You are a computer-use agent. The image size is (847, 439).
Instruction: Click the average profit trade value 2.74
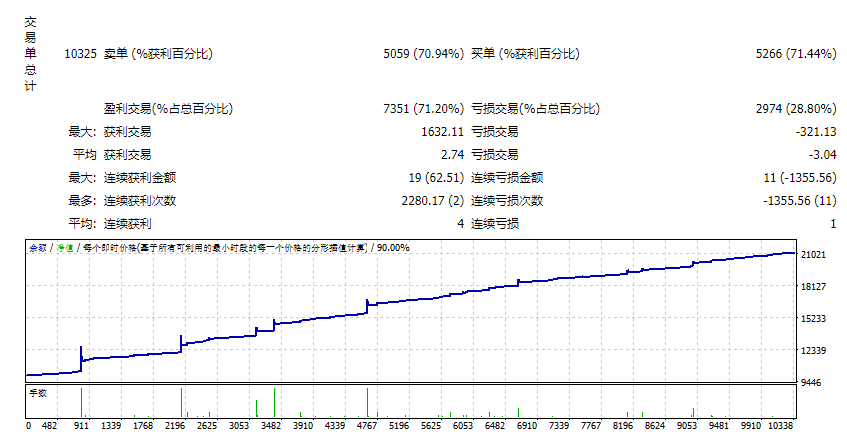(x=452, y=155)
